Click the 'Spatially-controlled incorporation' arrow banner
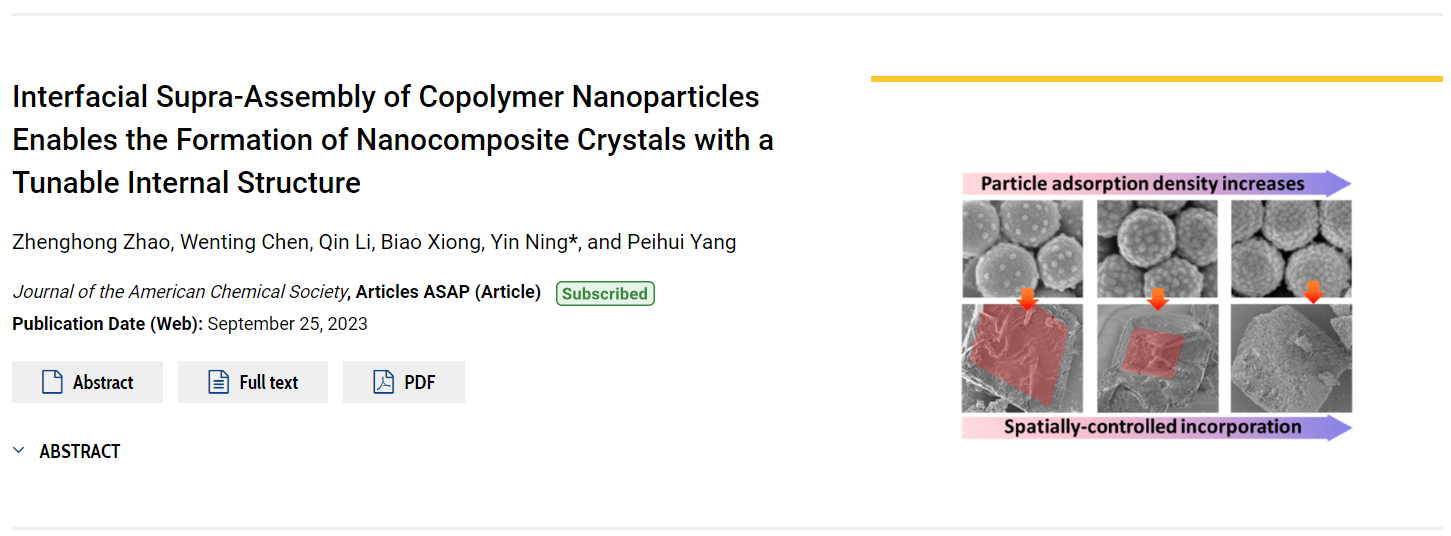This screenshot has height=536, width=1451. [x=1156, y=427]
